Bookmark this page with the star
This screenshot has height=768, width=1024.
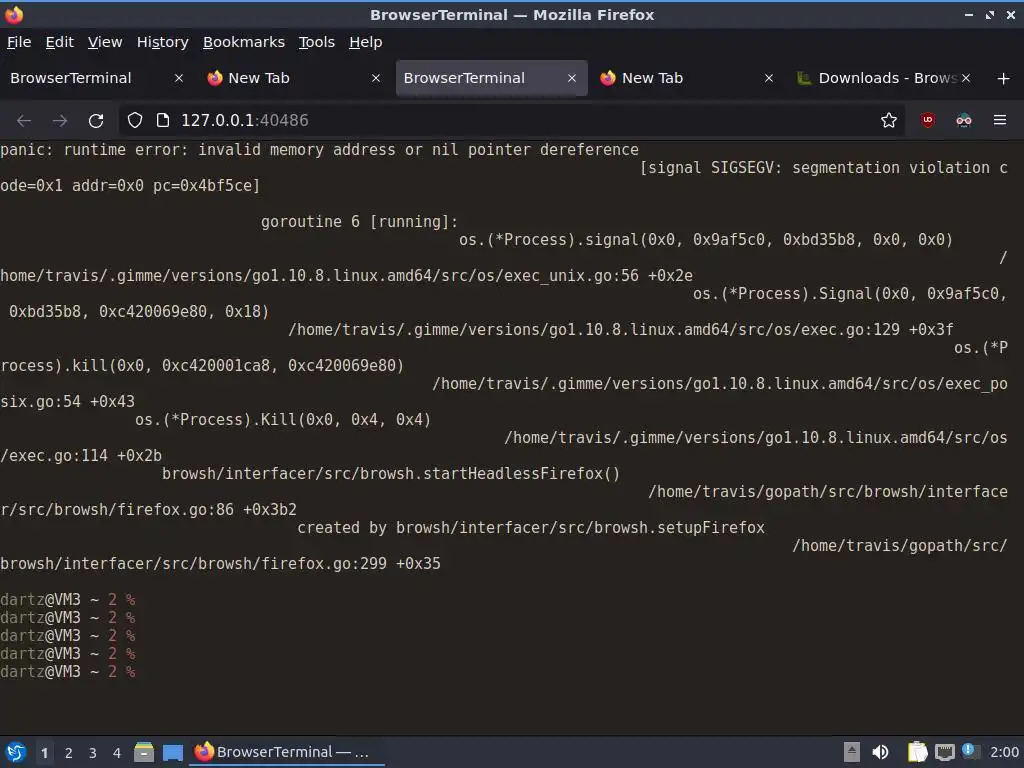pos(888,120)
